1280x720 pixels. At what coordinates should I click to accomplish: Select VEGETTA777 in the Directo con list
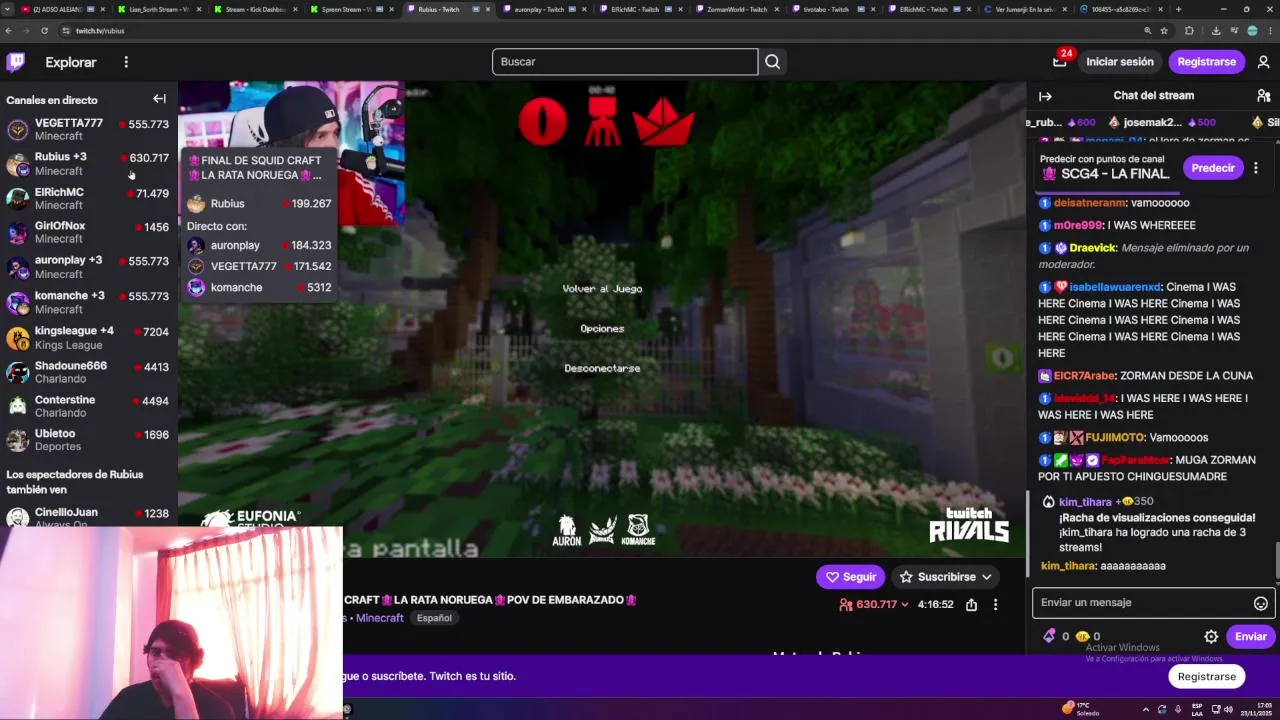[x=258, y=266]
